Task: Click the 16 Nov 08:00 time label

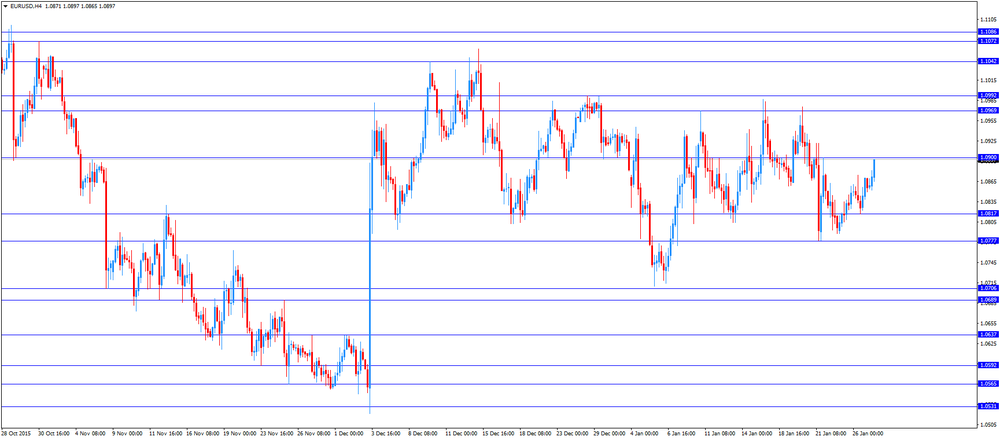Action: point(203,433)
